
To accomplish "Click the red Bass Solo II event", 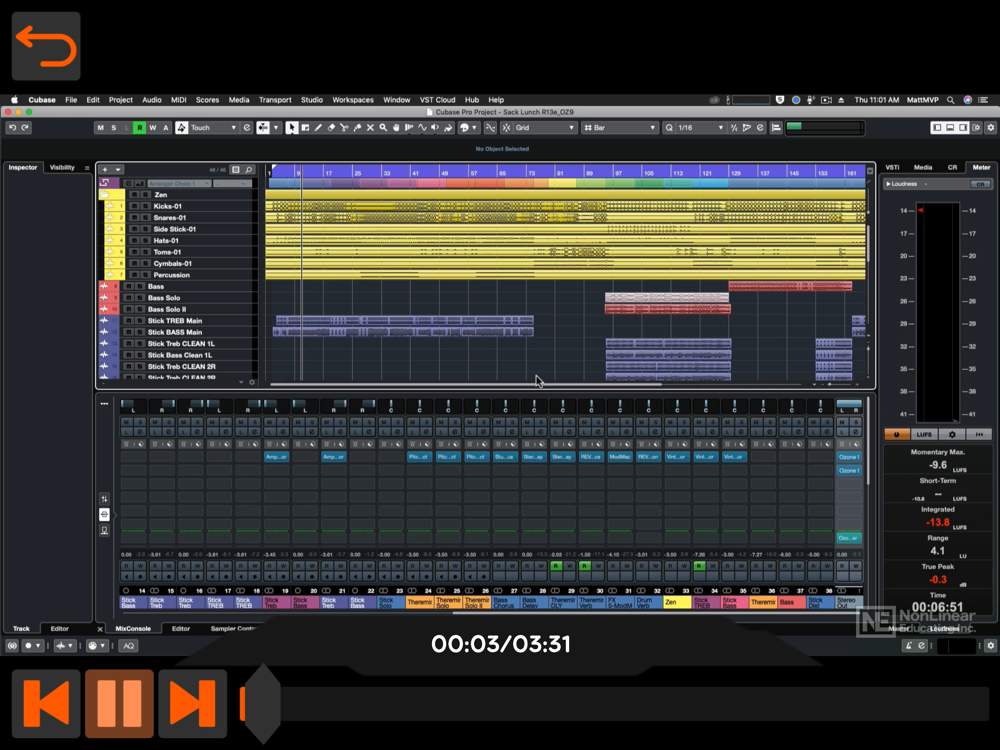I will [x=668, y=309].
